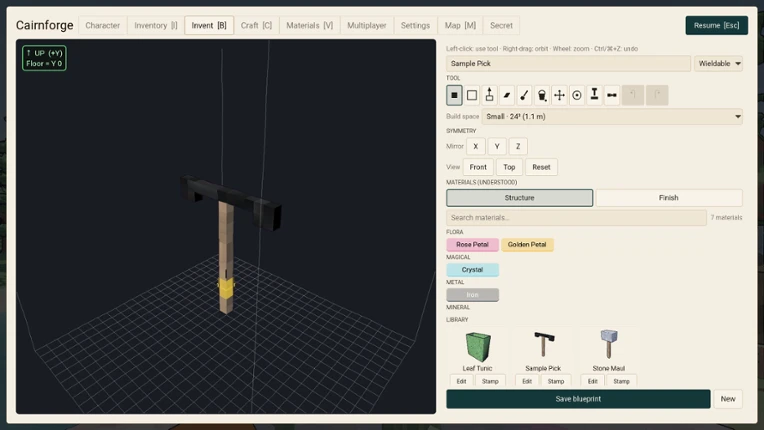Open the Craft tab

(256, 25)
